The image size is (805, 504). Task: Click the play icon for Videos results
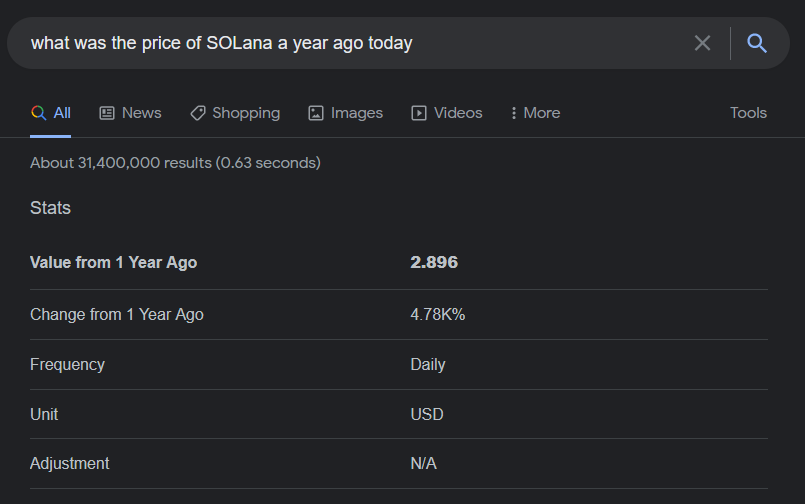point(419,113)
